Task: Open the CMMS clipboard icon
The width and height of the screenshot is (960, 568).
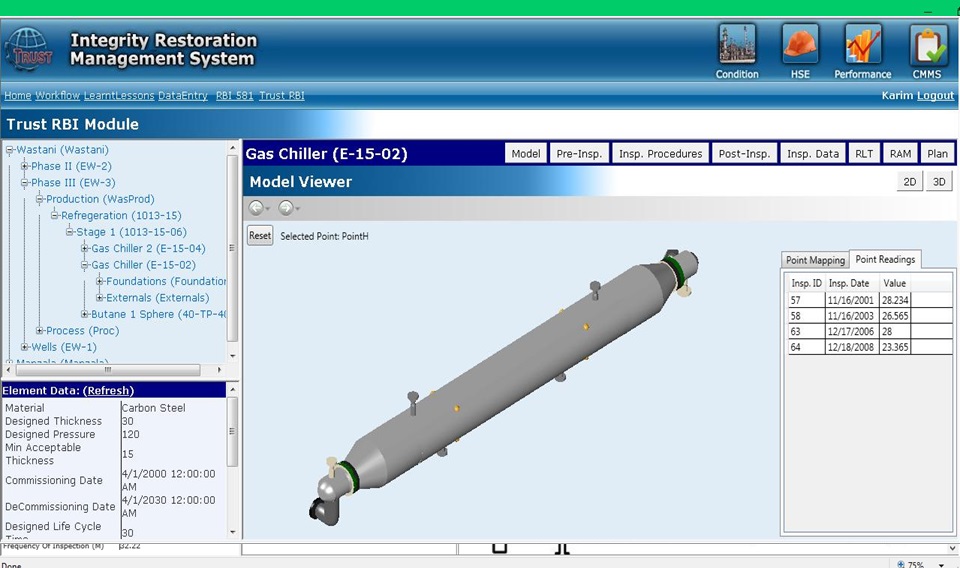Action: coord(927,45)
